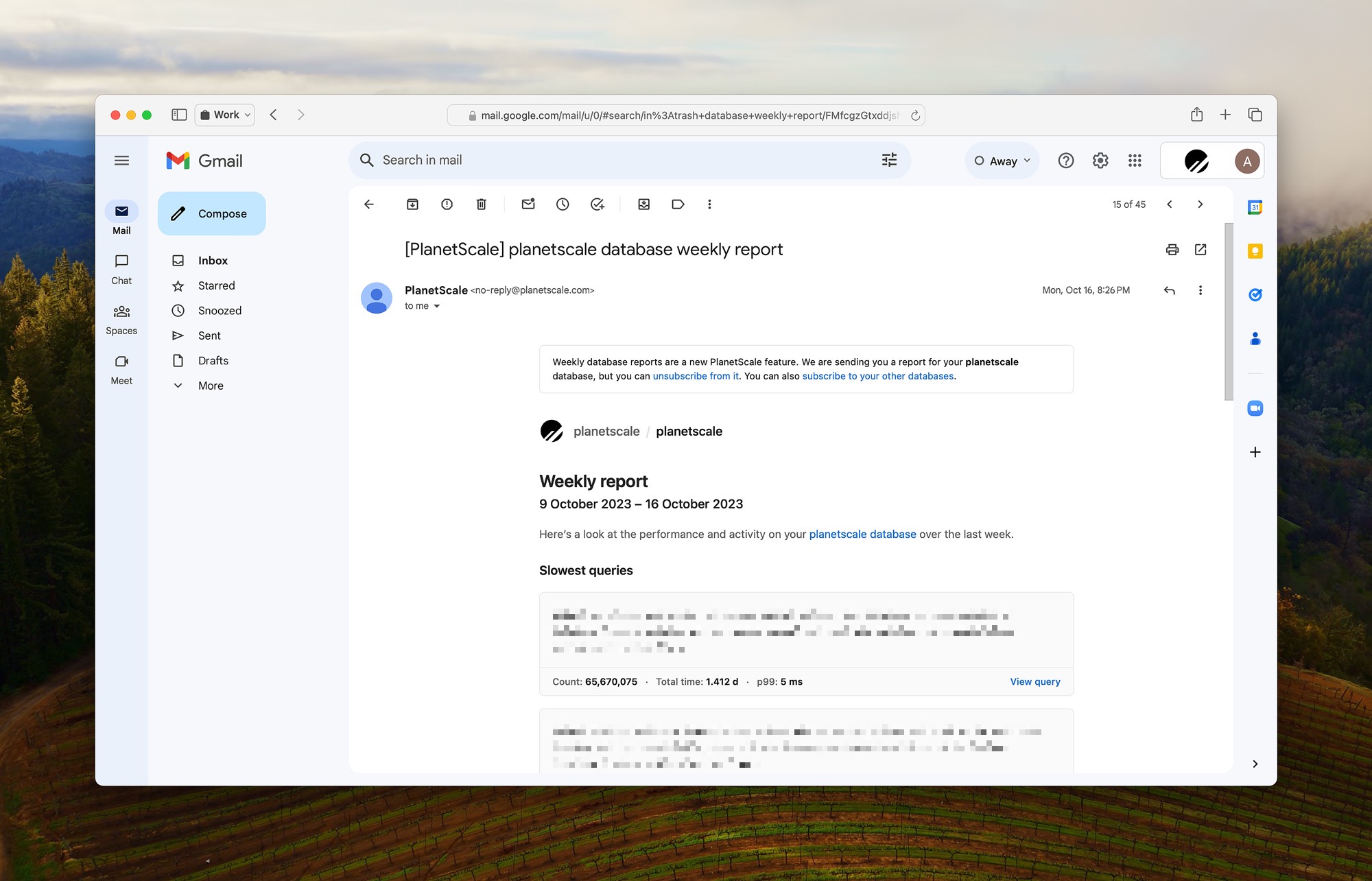Viewport: 1372px width, 881px height.
Task: Click 'View query' link for slowest query
Action: (x=1033, y=681)
